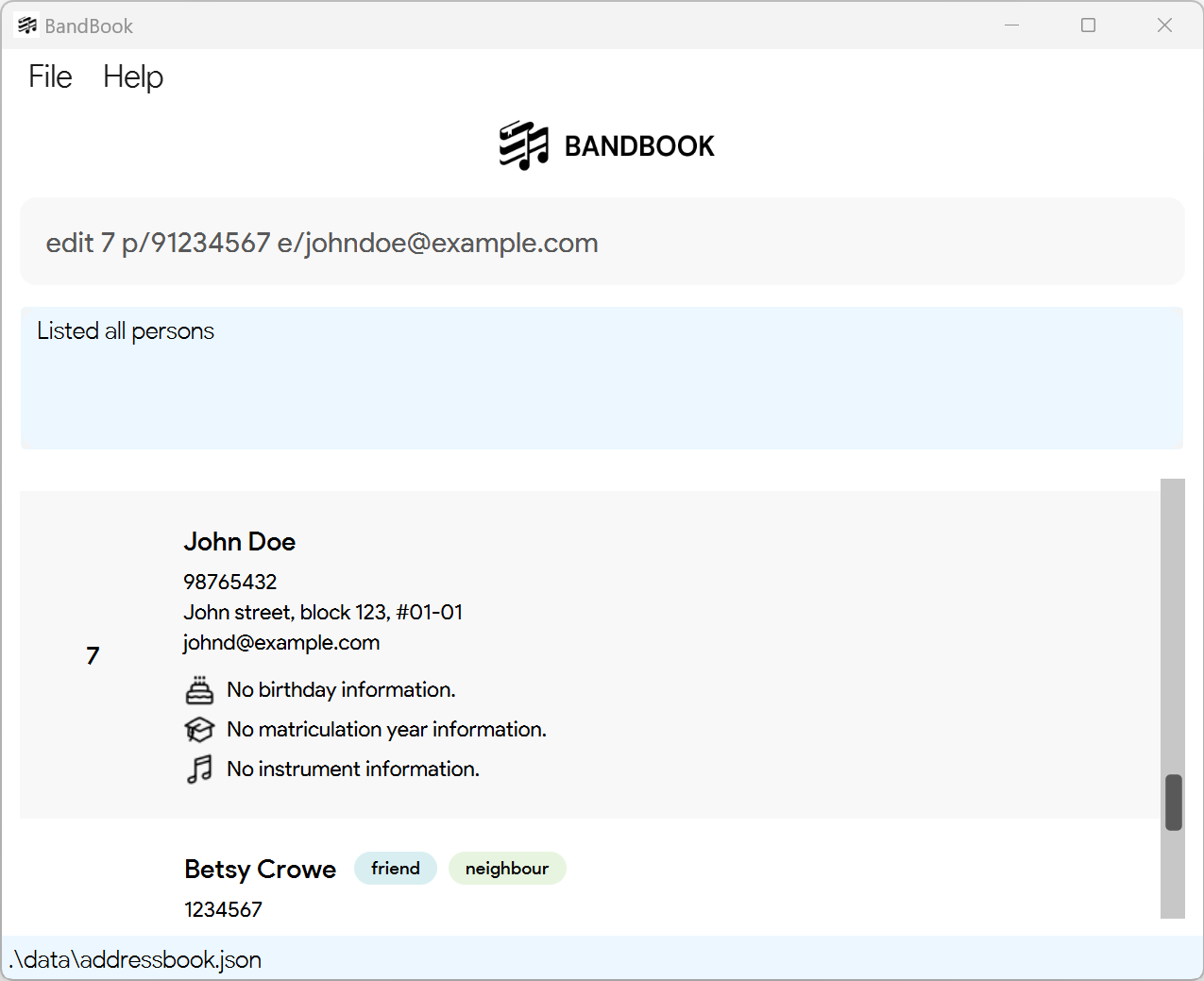Click the index number 7 on the card

pyautogui.click(x=93, y=655)
